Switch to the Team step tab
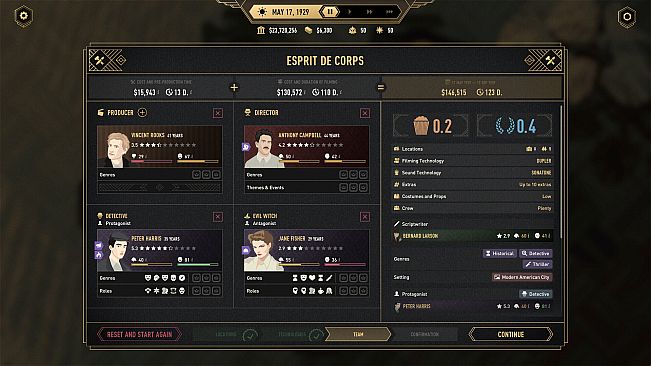Viewport: 651px width, 366px height. [358, 334]
